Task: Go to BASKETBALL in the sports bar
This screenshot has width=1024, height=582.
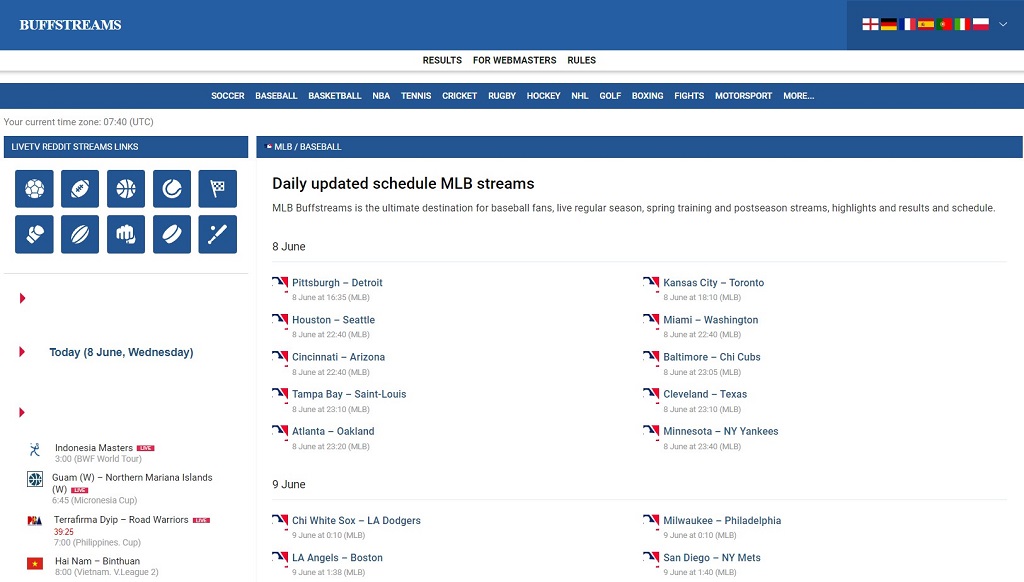Action: [x=334, y=96]
